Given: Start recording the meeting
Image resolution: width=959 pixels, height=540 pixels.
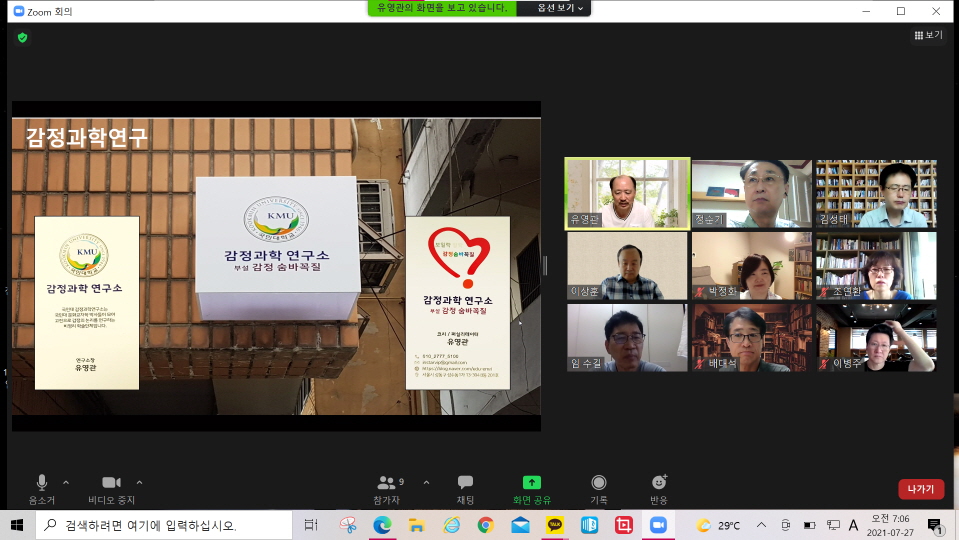Looking at the screenshot, I should pyautogui.click(x=598, y=483).
